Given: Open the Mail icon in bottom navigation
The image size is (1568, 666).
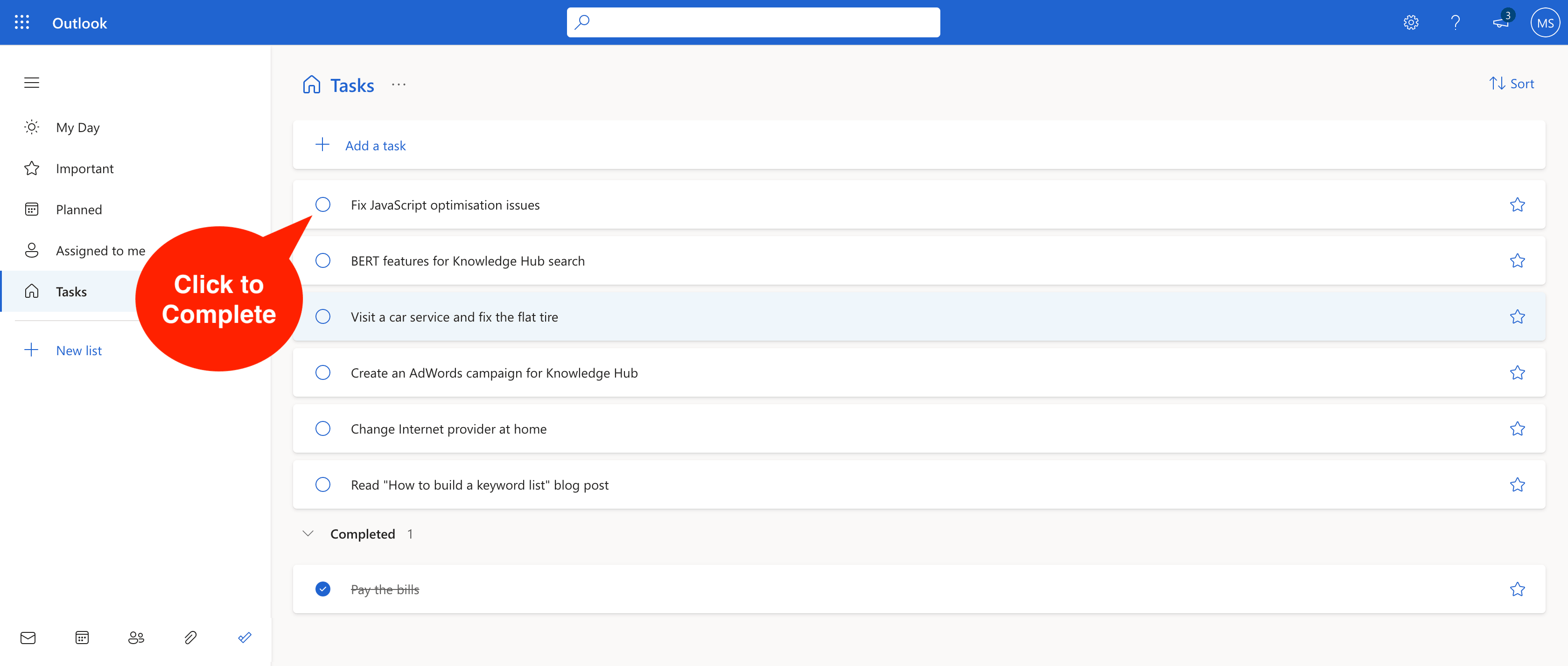Looking at the screenshot, I should (x=28, y=638).
